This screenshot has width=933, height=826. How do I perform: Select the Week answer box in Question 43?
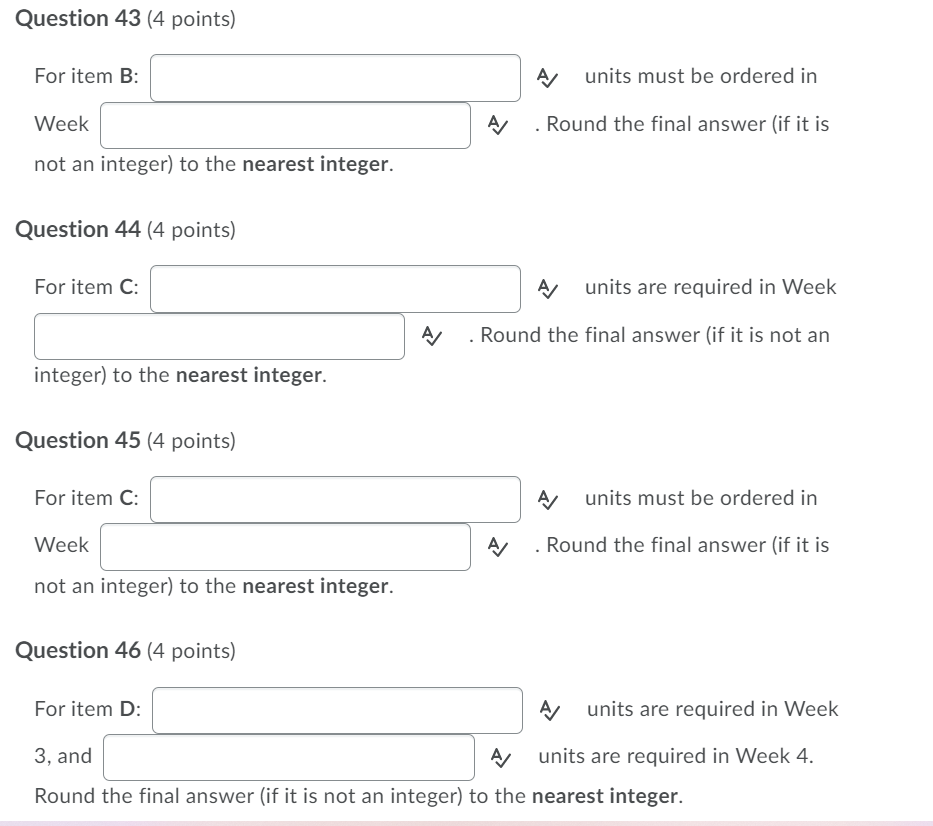tap(285, 126)
